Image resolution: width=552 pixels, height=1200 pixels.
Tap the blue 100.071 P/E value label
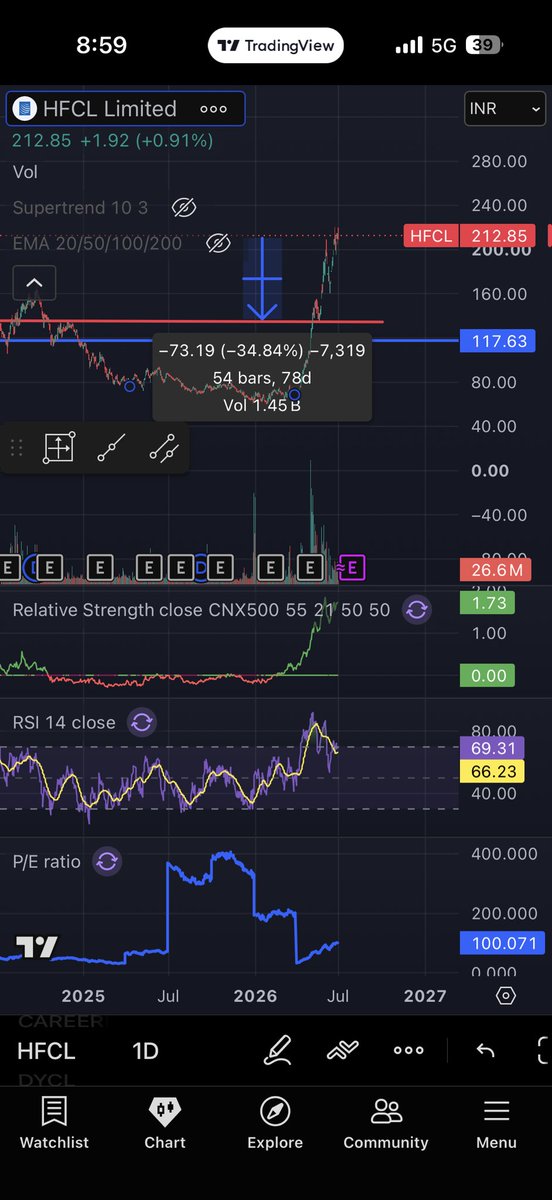point(504,943)
